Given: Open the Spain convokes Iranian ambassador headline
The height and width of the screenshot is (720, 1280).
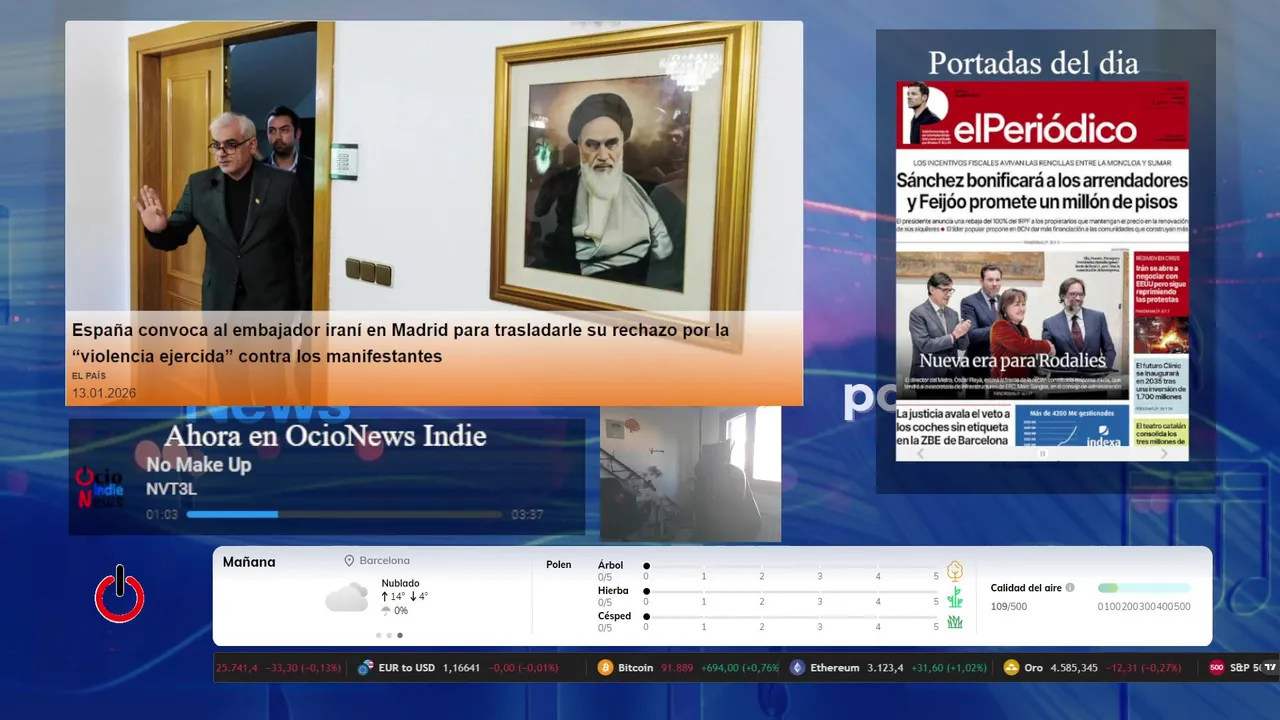Looking at the screenshot, I should tap(400, 343).
